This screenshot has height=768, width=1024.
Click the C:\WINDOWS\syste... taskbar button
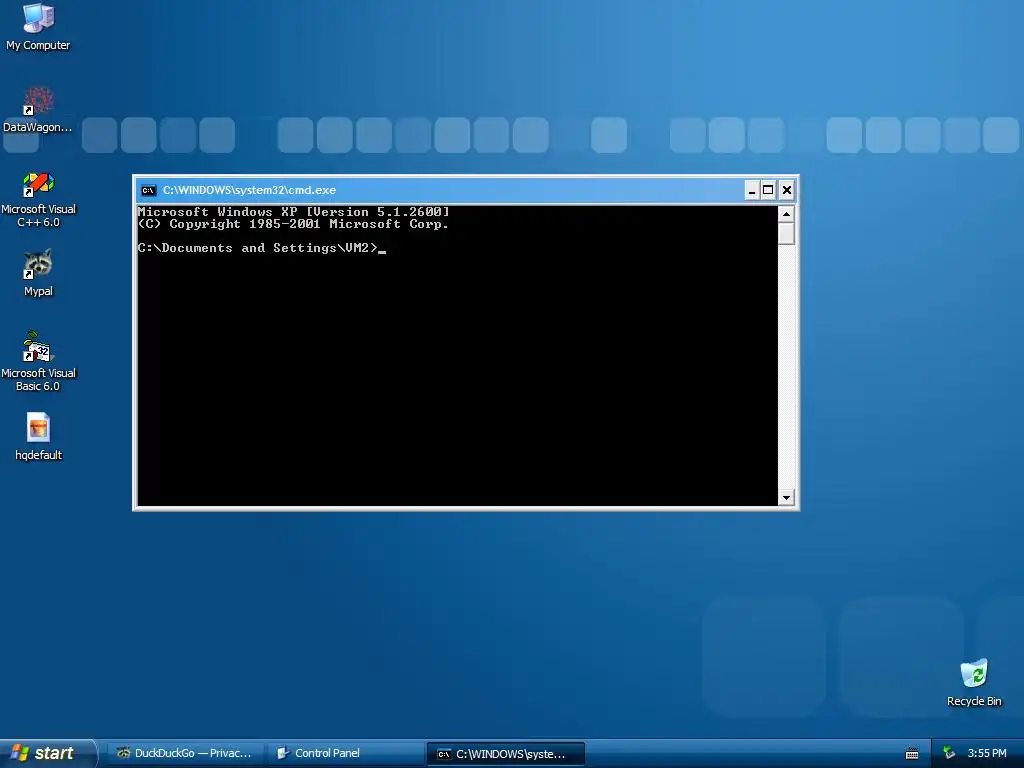tap(505, 754)
